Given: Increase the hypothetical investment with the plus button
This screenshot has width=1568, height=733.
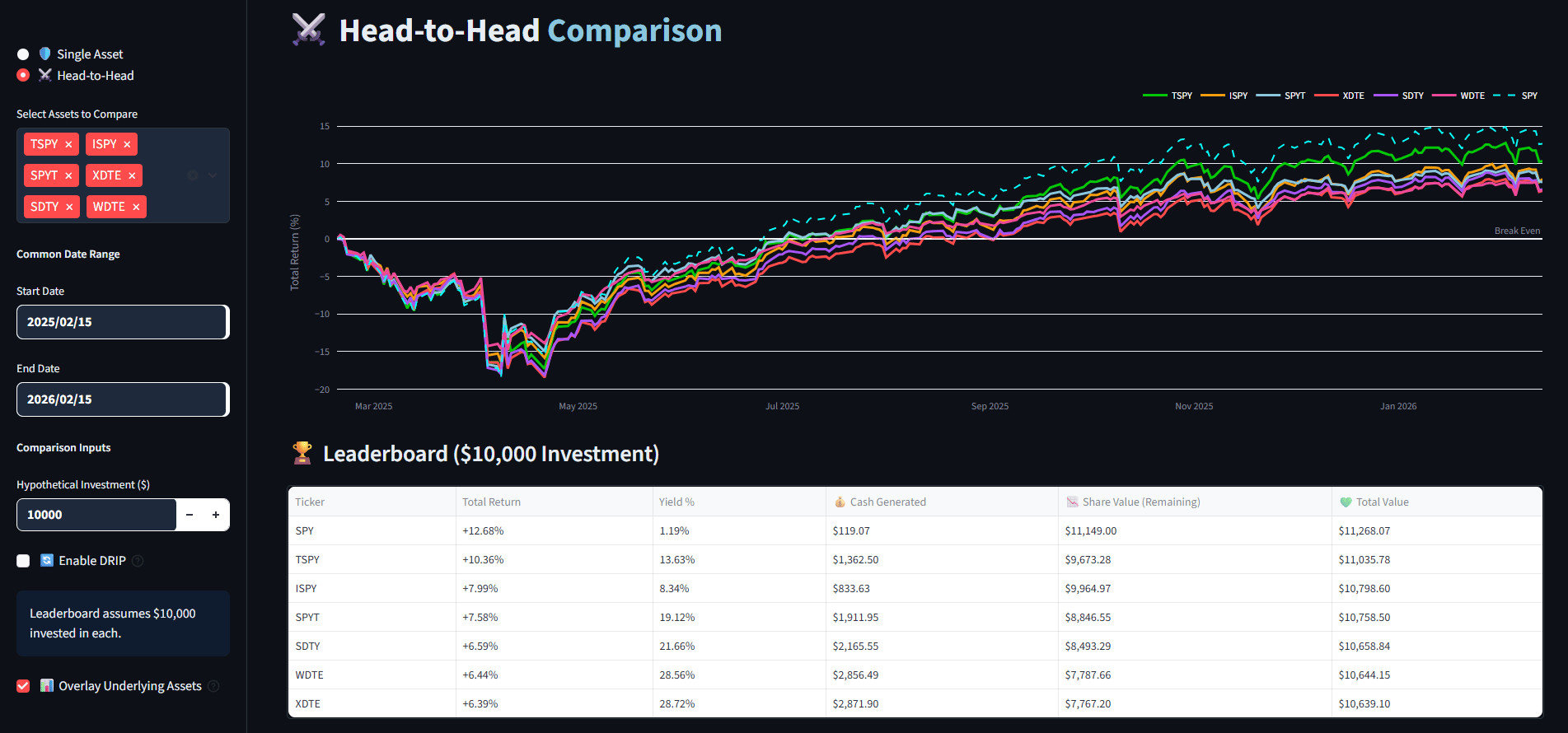Looking at the screenshot, I should pyautogui.click(x=216, y=515).
